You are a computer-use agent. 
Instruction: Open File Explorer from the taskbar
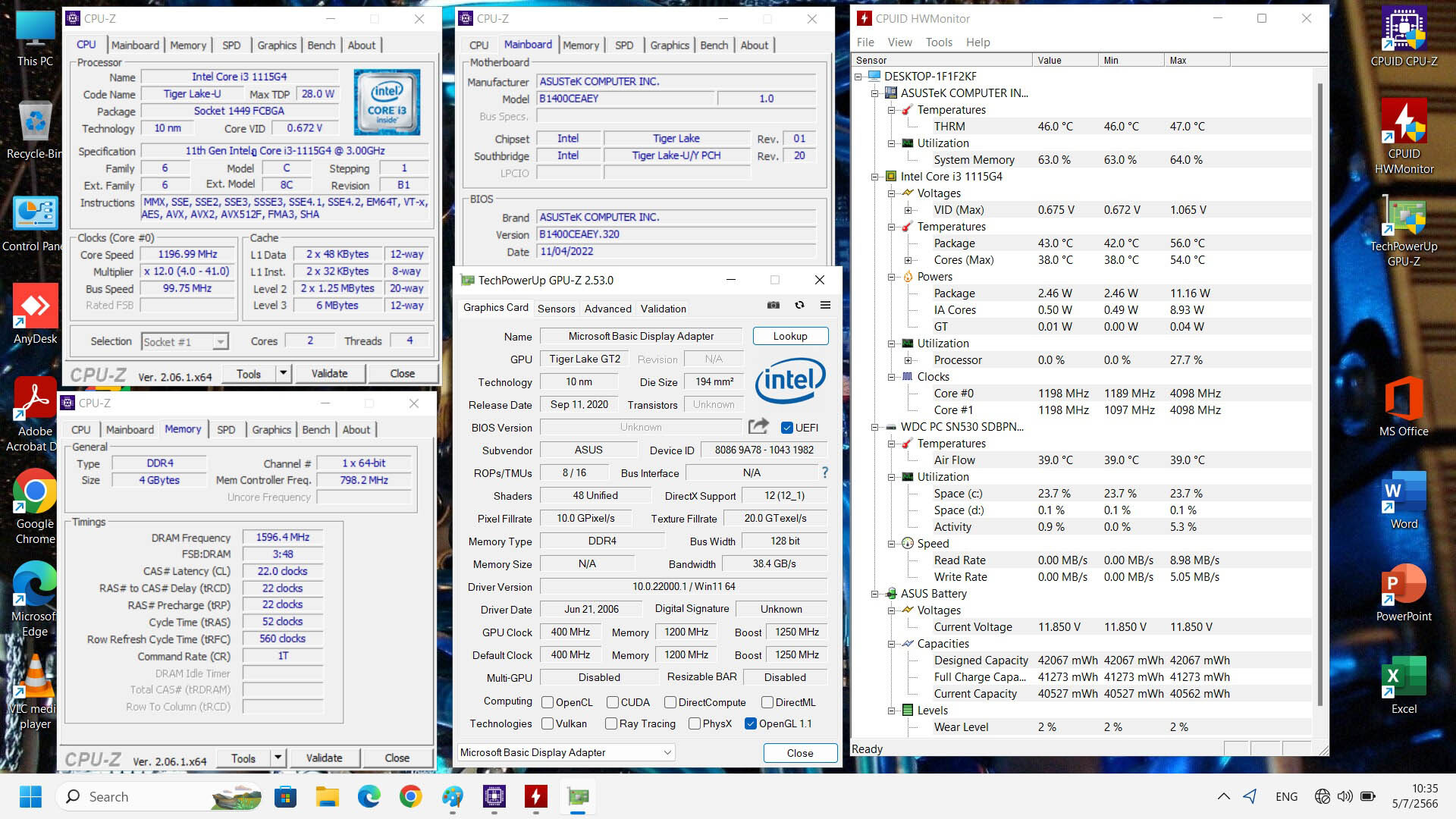(x=327, y=796)
